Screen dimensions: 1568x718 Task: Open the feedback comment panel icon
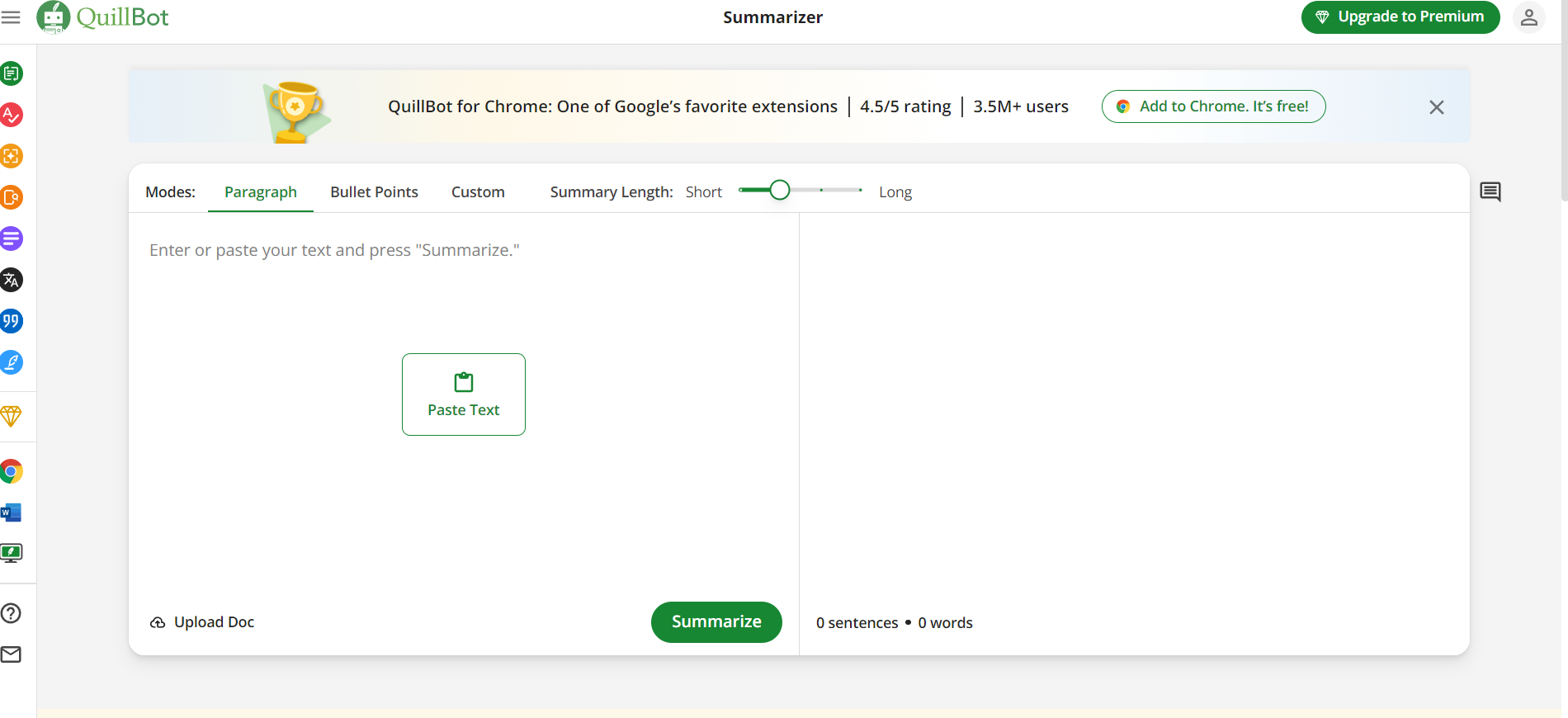1490,191
